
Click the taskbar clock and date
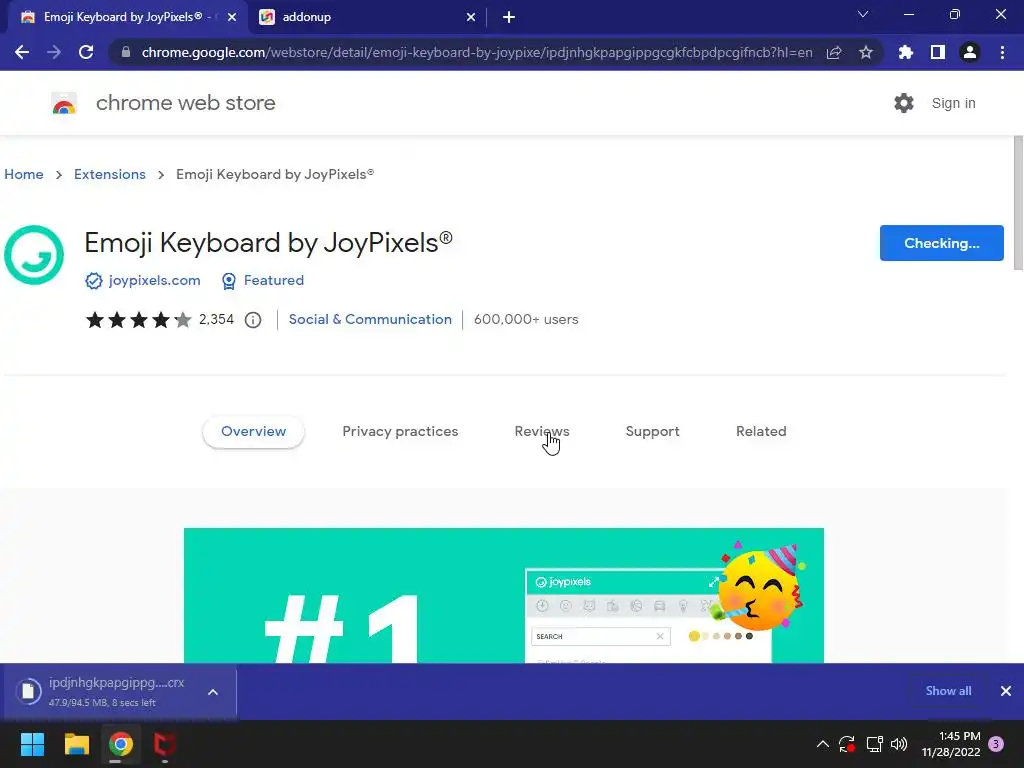tap(951, 744)
